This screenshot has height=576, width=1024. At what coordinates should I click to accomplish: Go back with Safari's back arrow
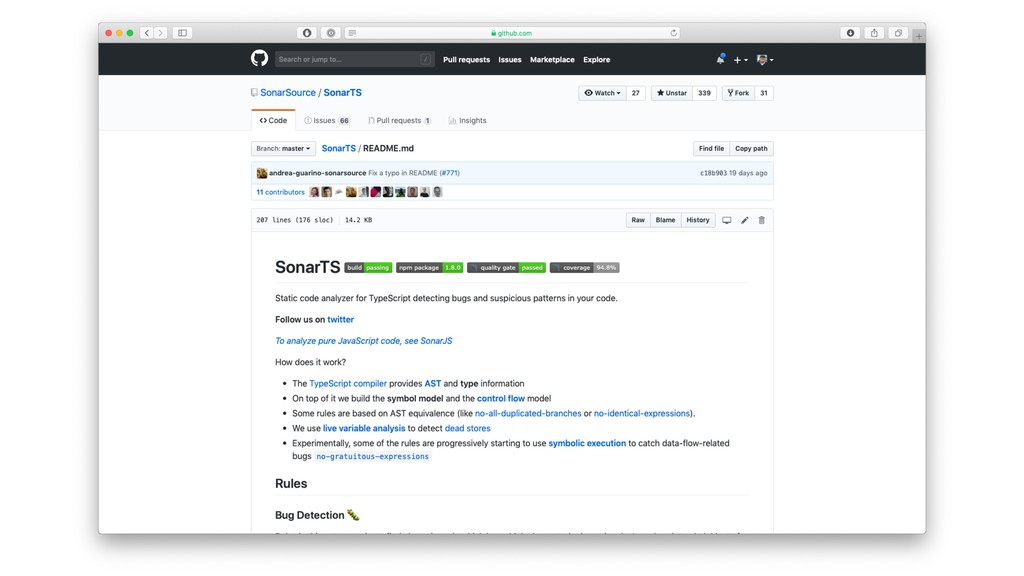[x=147, y=33]
